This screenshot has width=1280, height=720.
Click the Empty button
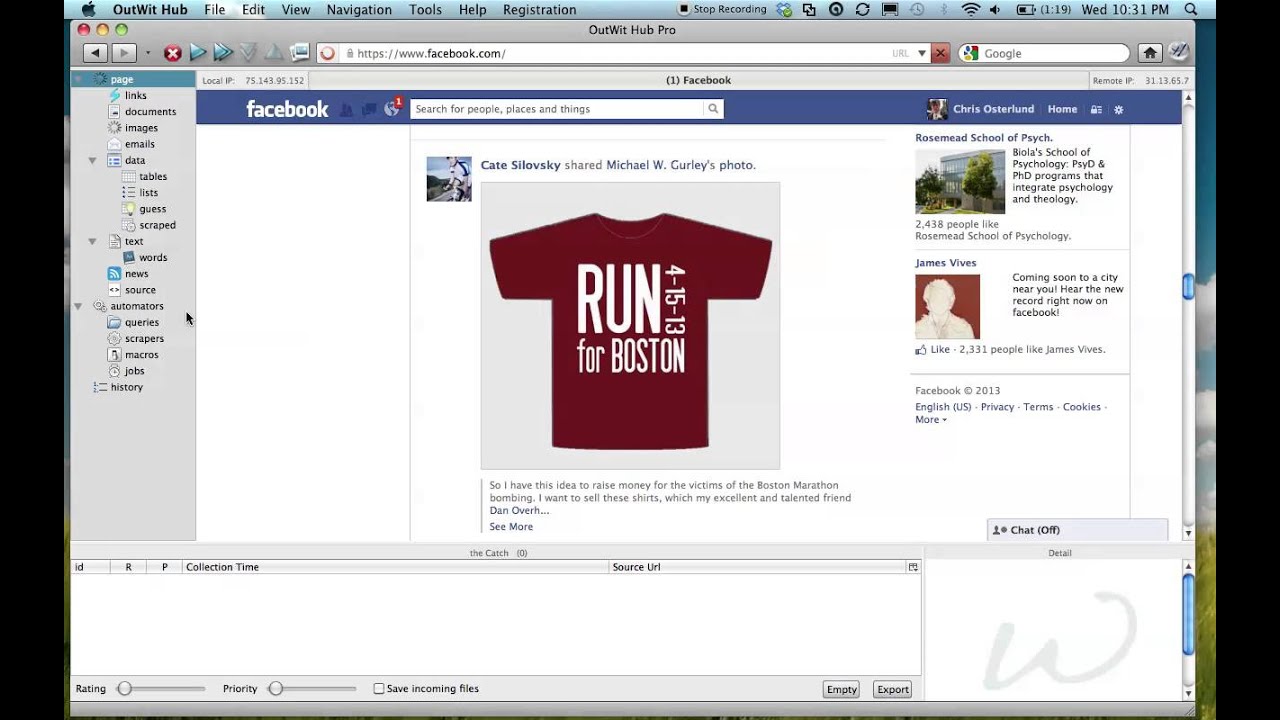[842, 689]
